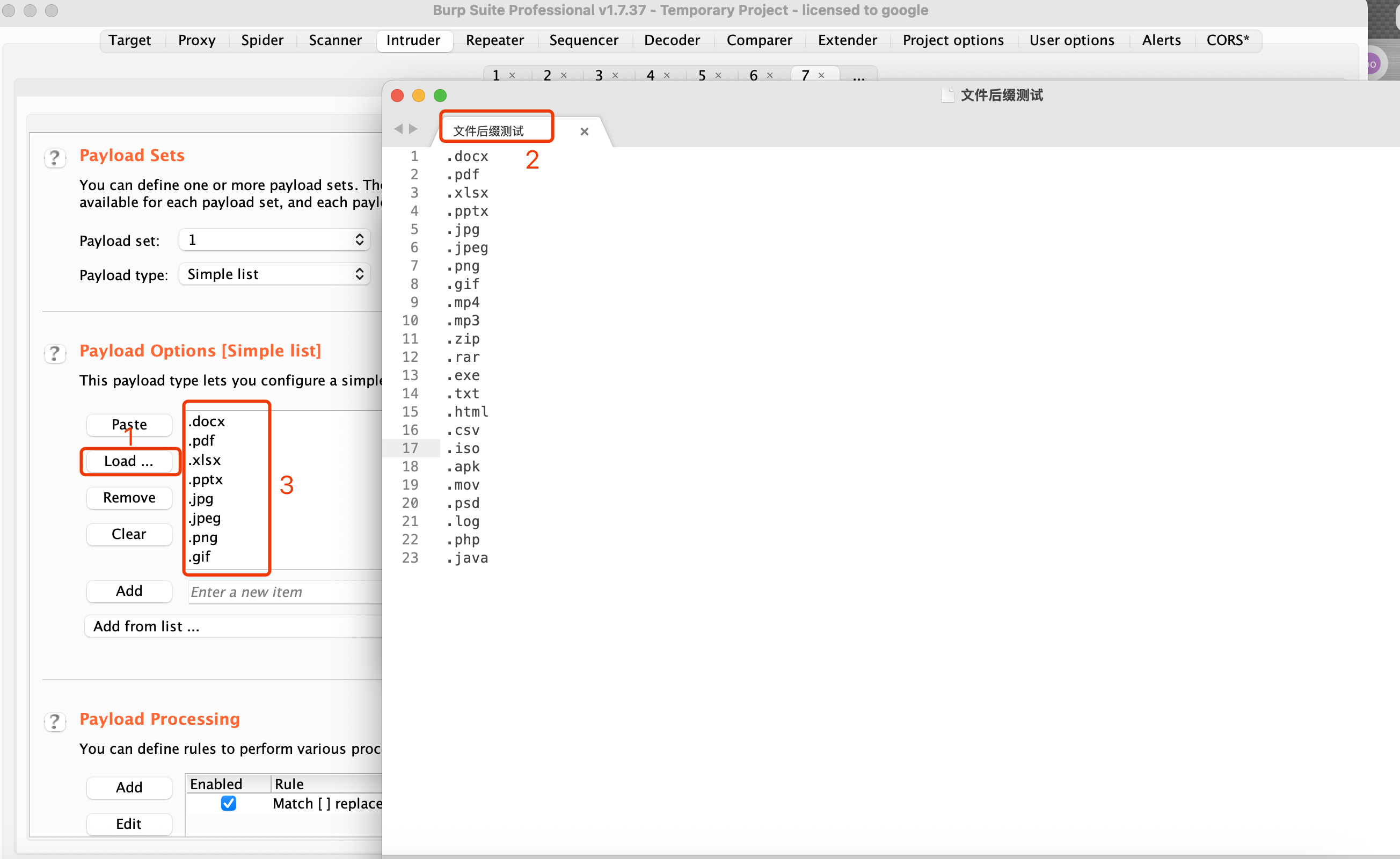Open the Payload type Simple list dropdown
This screenshot has height=859, width=1400.
click(274, 274)
